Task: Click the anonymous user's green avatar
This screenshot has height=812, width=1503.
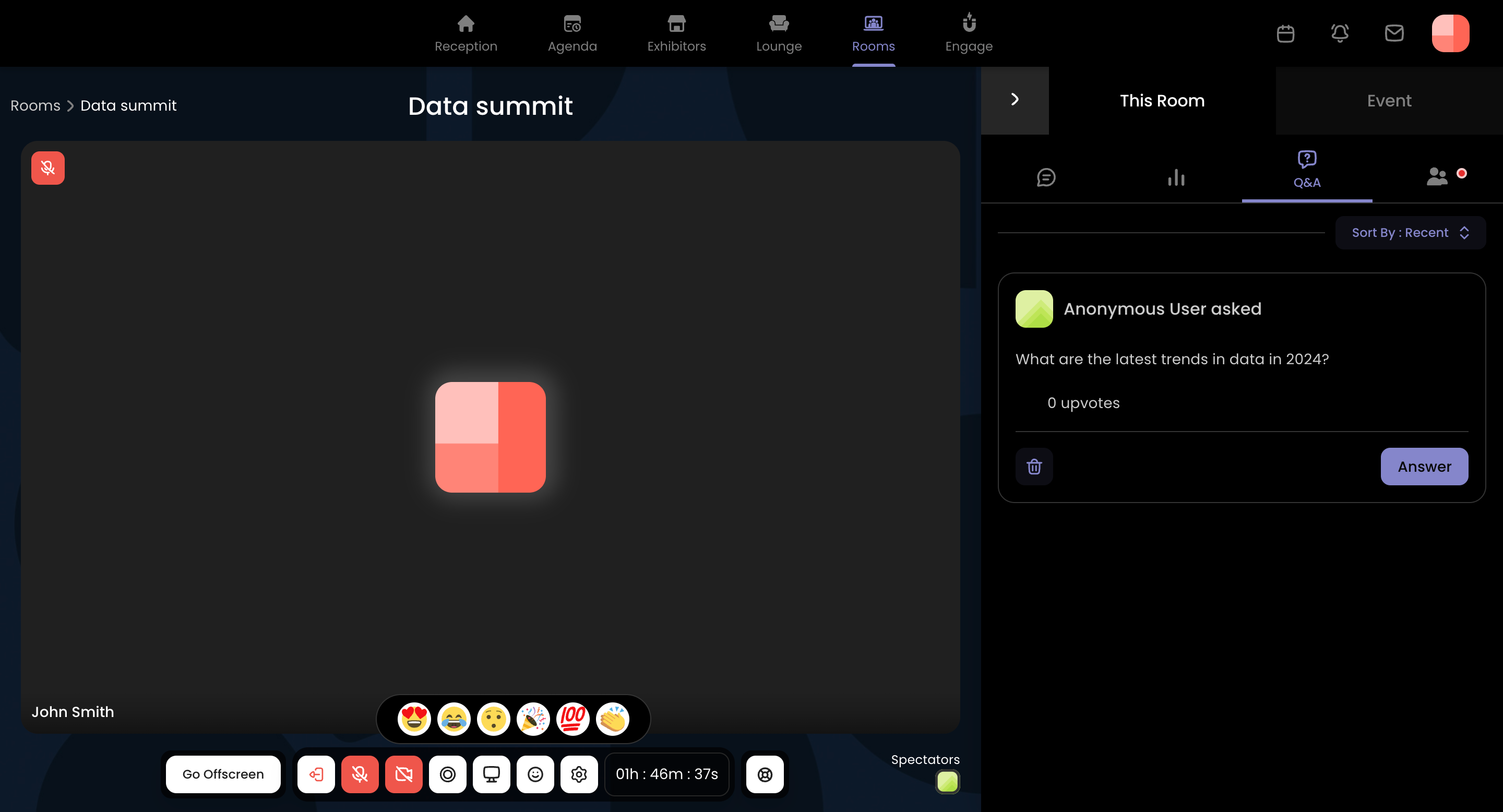Action: pyautogui.click(x=1034, y=308)
